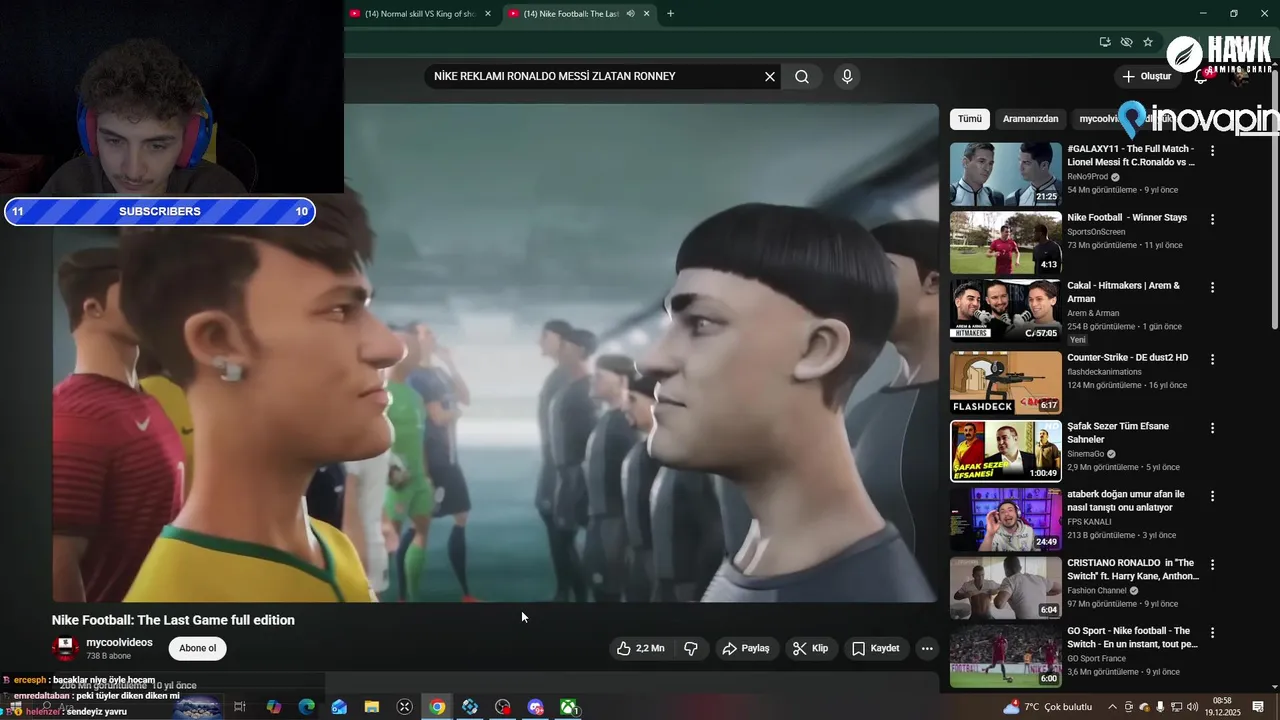
Task: Open Discord from the taskbar
Action: pyautogui.click(x=536, y=707)
